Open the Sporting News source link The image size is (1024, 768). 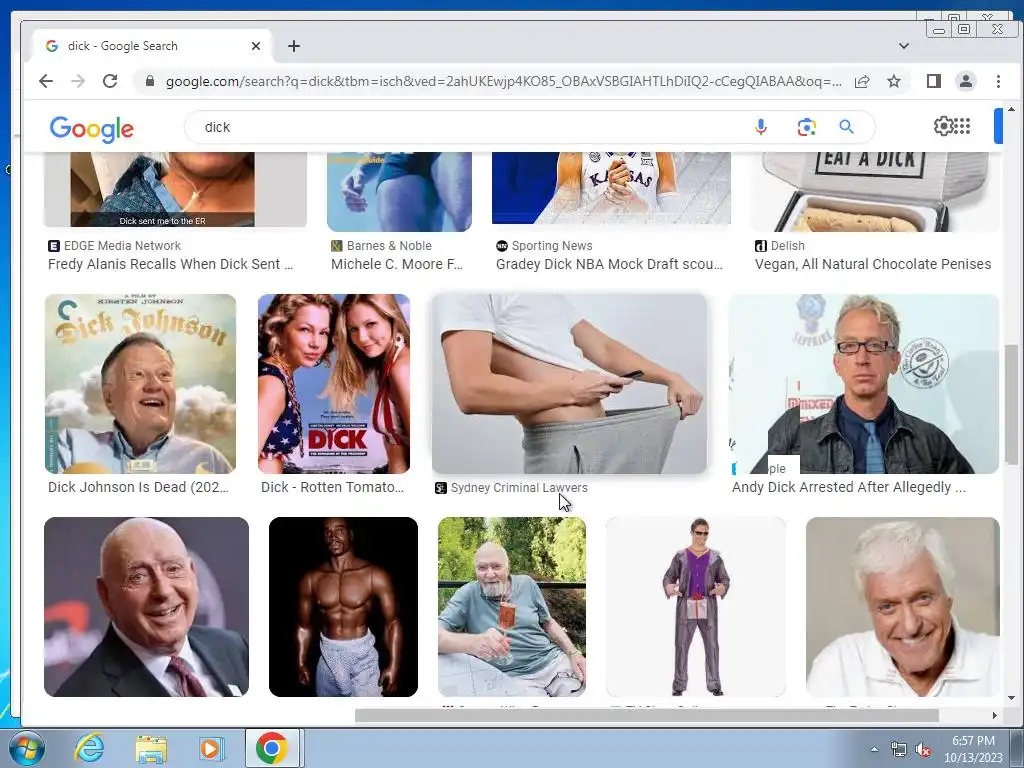click(x=544, y=246)
